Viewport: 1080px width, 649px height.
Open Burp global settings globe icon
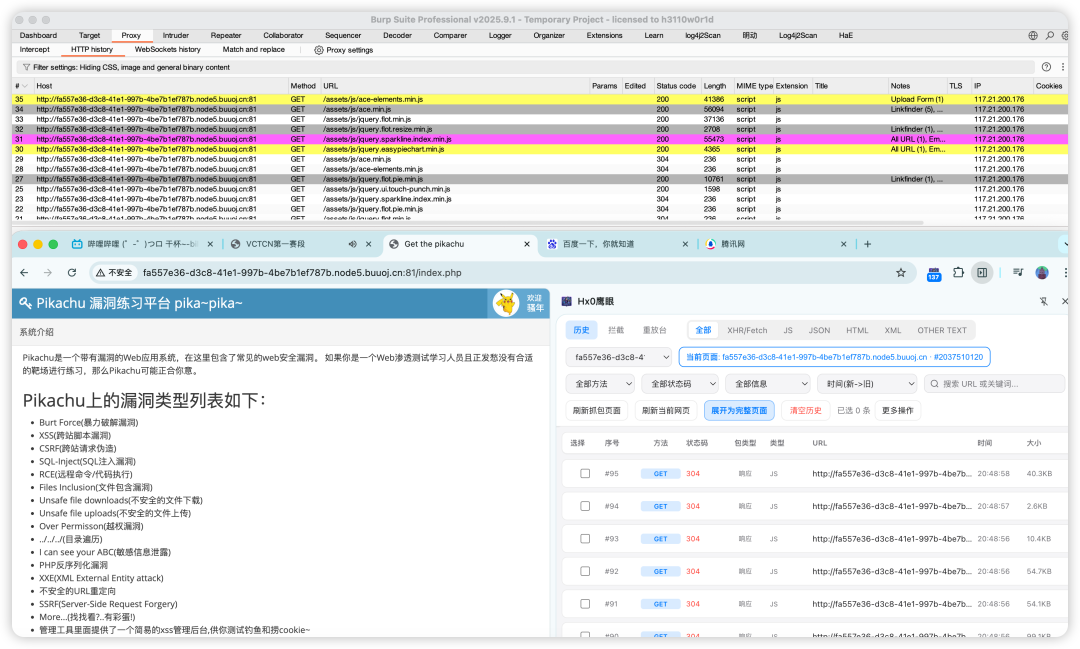pyautogui.click(x=1032, y=35)
